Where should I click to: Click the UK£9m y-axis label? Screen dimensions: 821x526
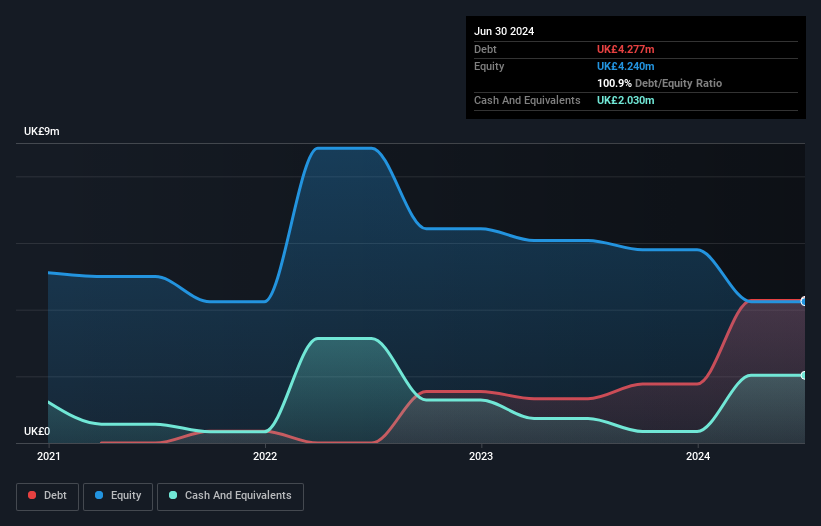[x=41, y=131]
